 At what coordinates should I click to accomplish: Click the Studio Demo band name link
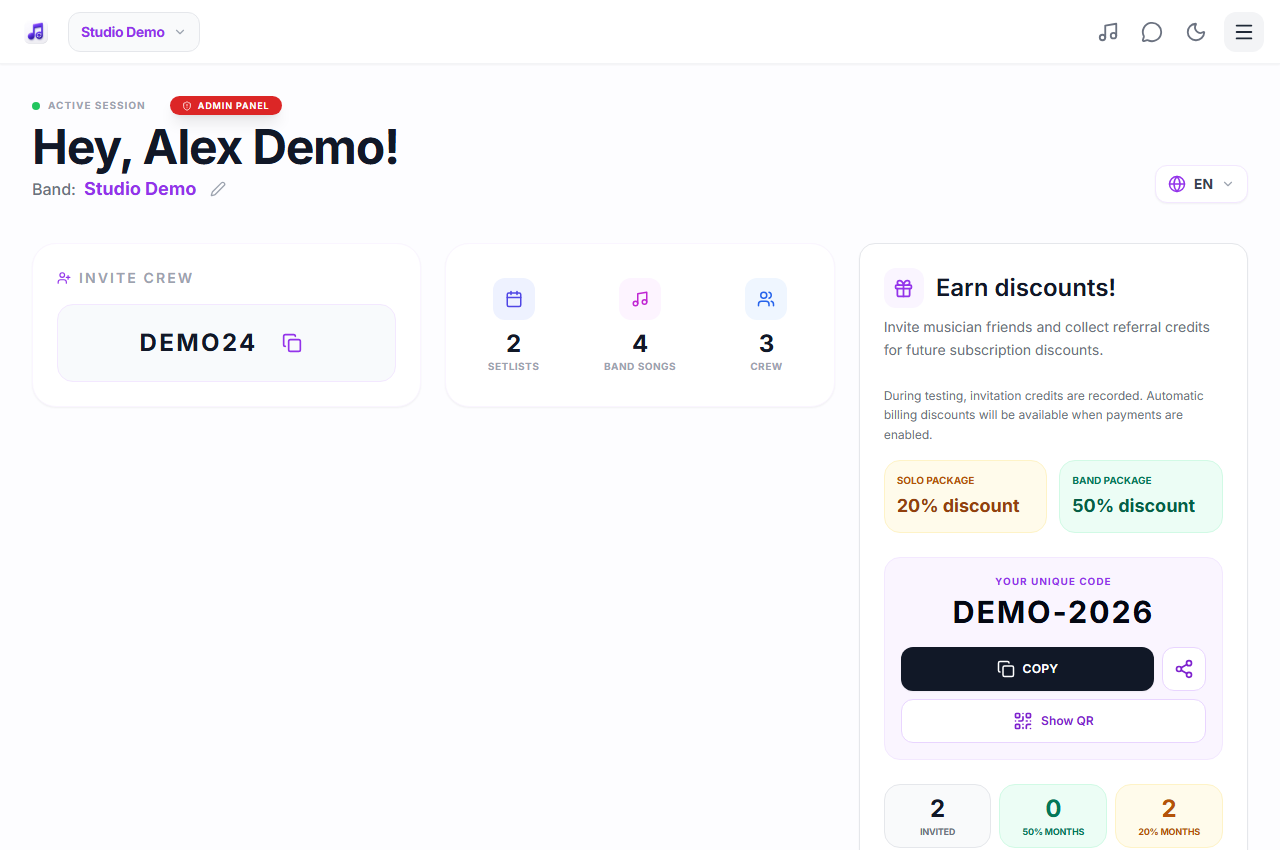click(140, 189)
